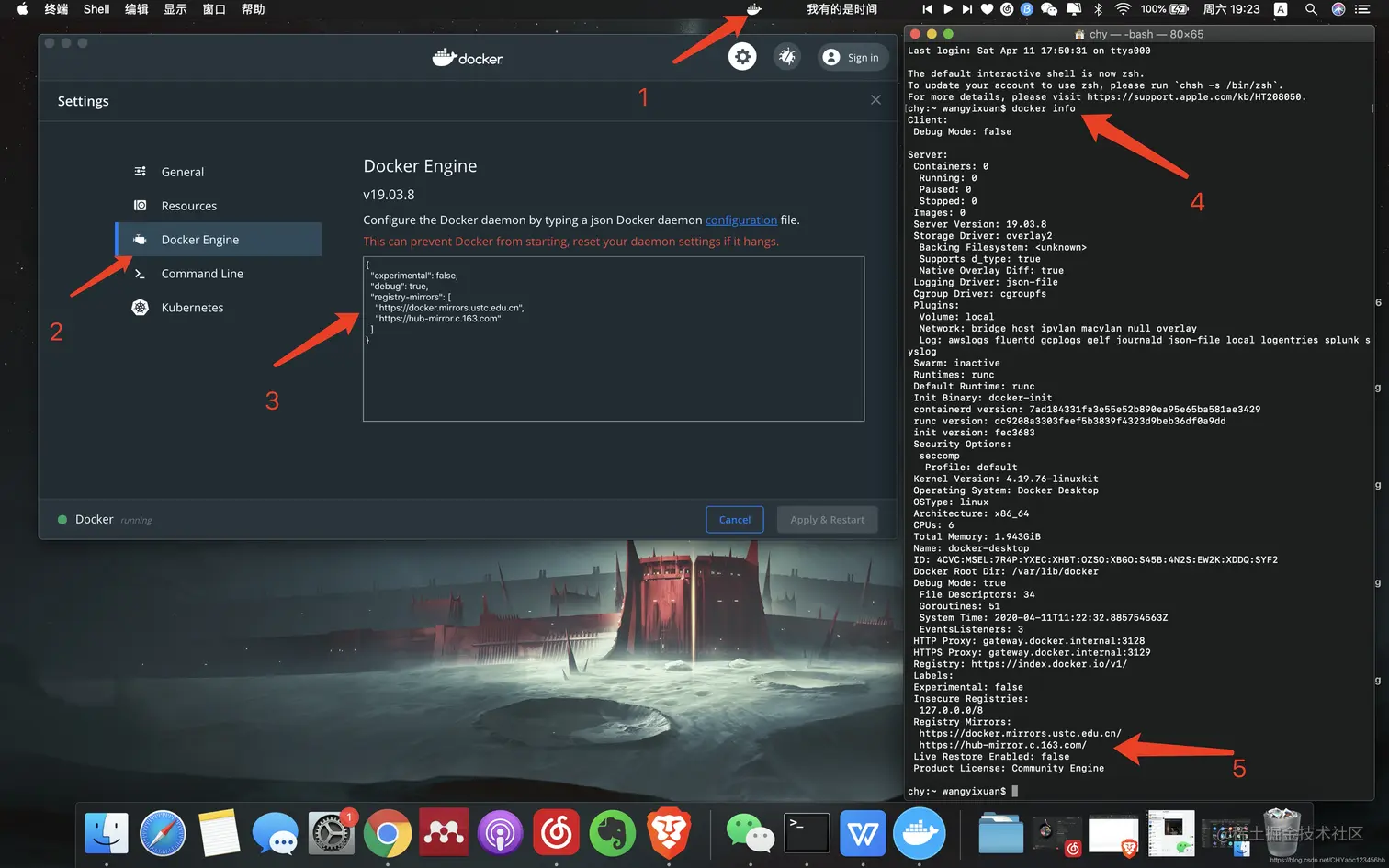Open Docker Desktop from the Dock
Screen dimensions: 1389x868
[x=920, y=834]
